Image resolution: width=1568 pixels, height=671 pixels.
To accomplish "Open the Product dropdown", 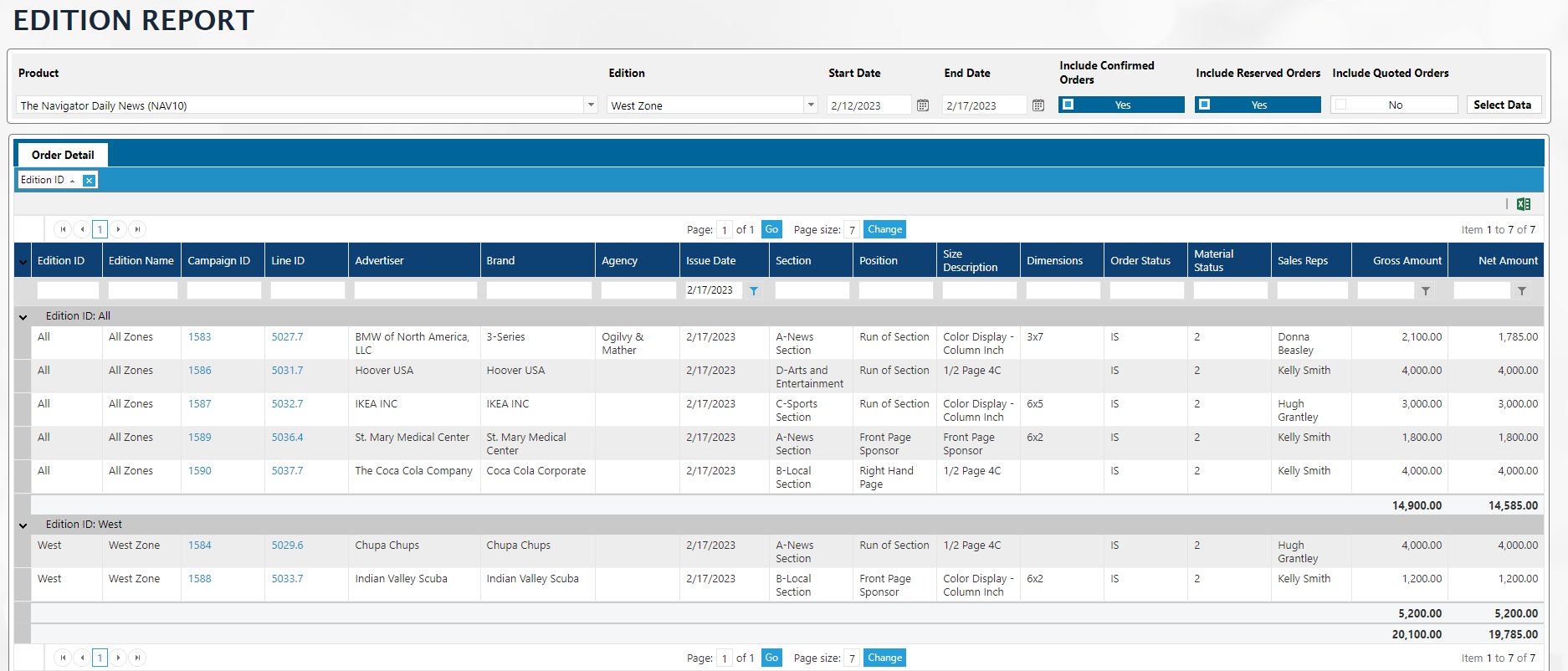I will (591, 105).
